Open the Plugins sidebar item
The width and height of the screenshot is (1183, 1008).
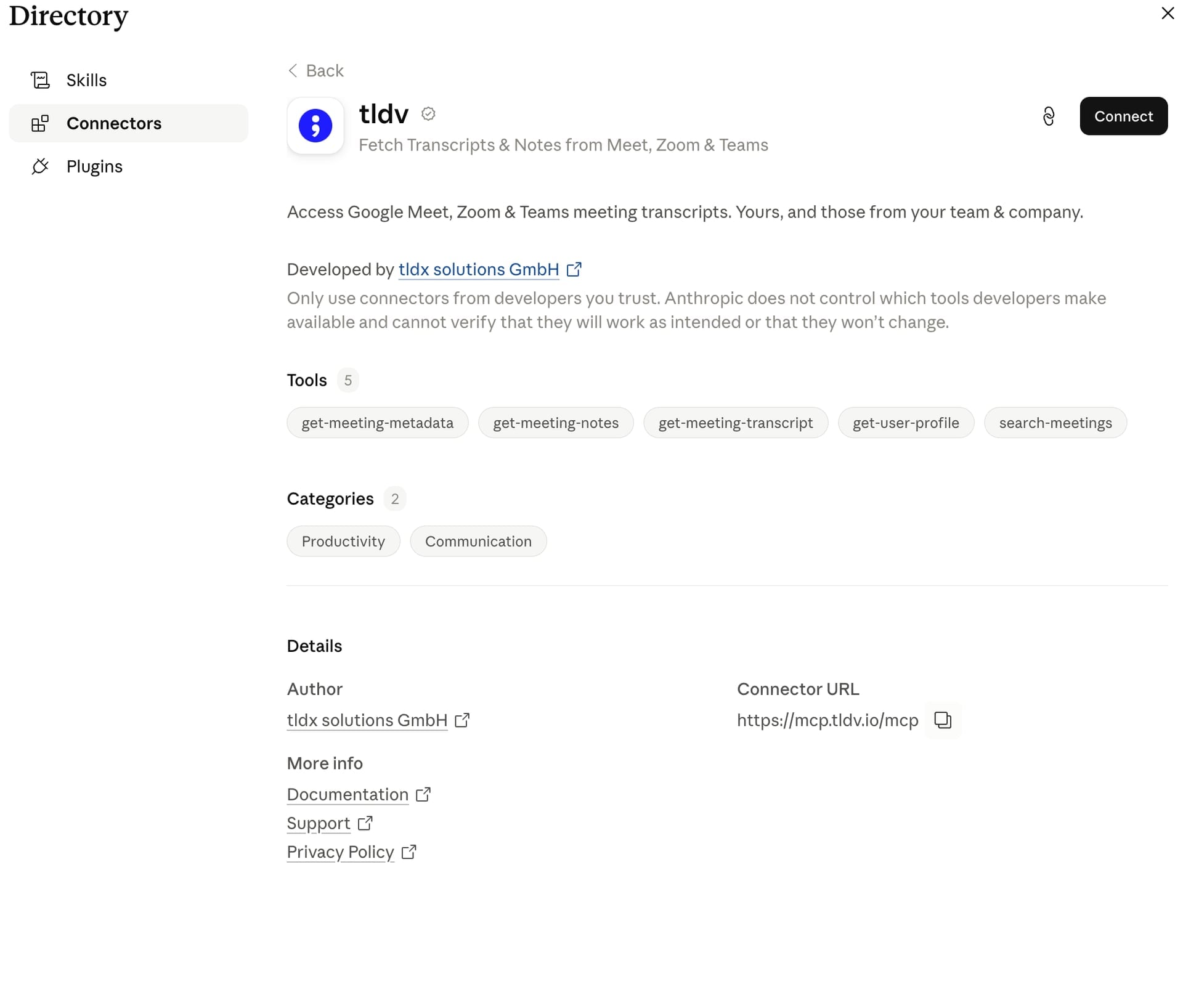128,166
